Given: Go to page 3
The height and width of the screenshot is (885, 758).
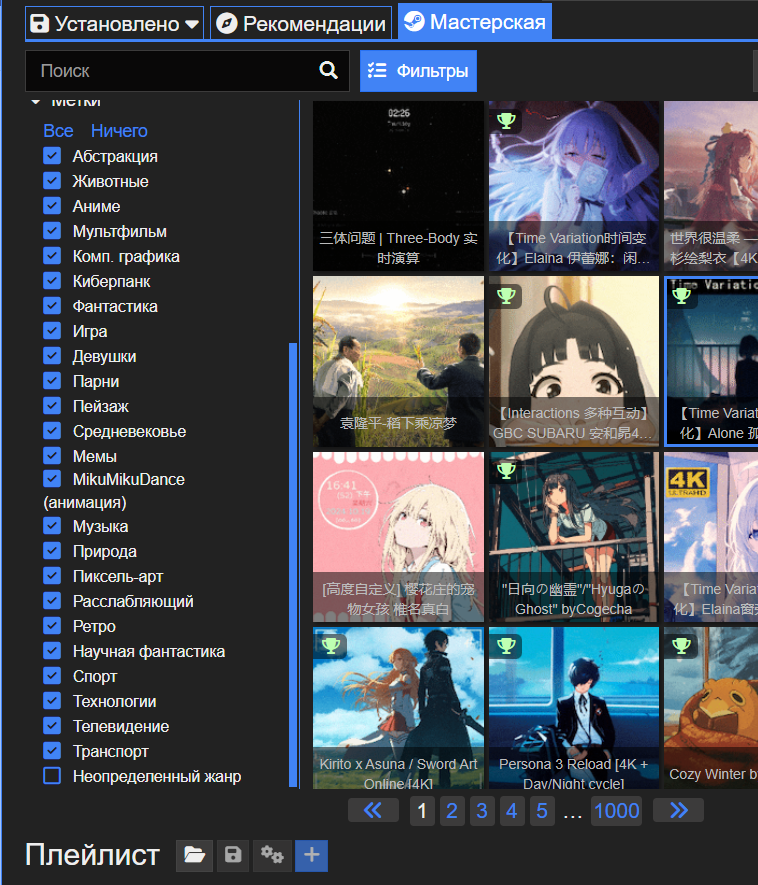Looking at the screenshot, I should [x=481, y=810].
